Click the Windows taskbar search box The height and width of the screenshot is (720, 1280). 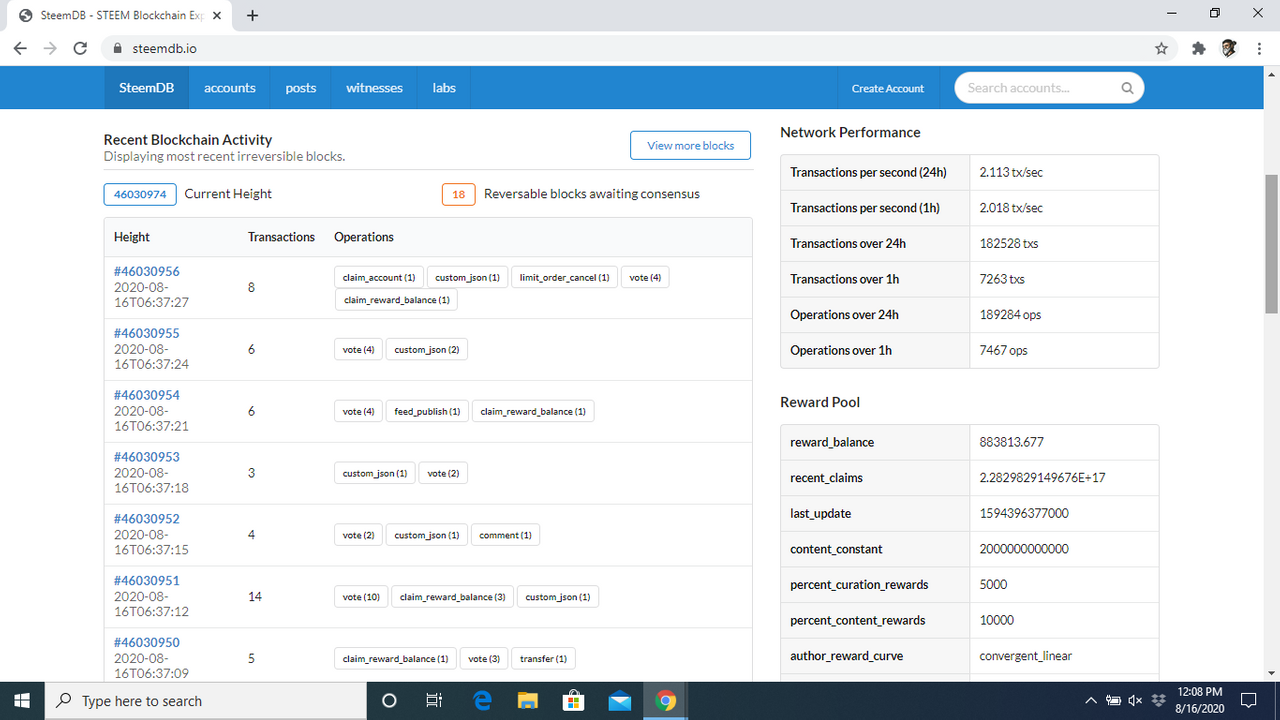(207, 701)
